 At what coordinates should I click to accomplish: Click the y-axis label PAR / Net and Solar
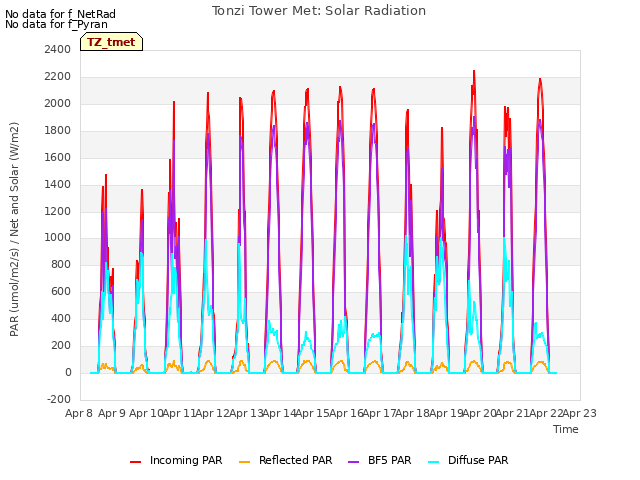[x=14, y=229]
